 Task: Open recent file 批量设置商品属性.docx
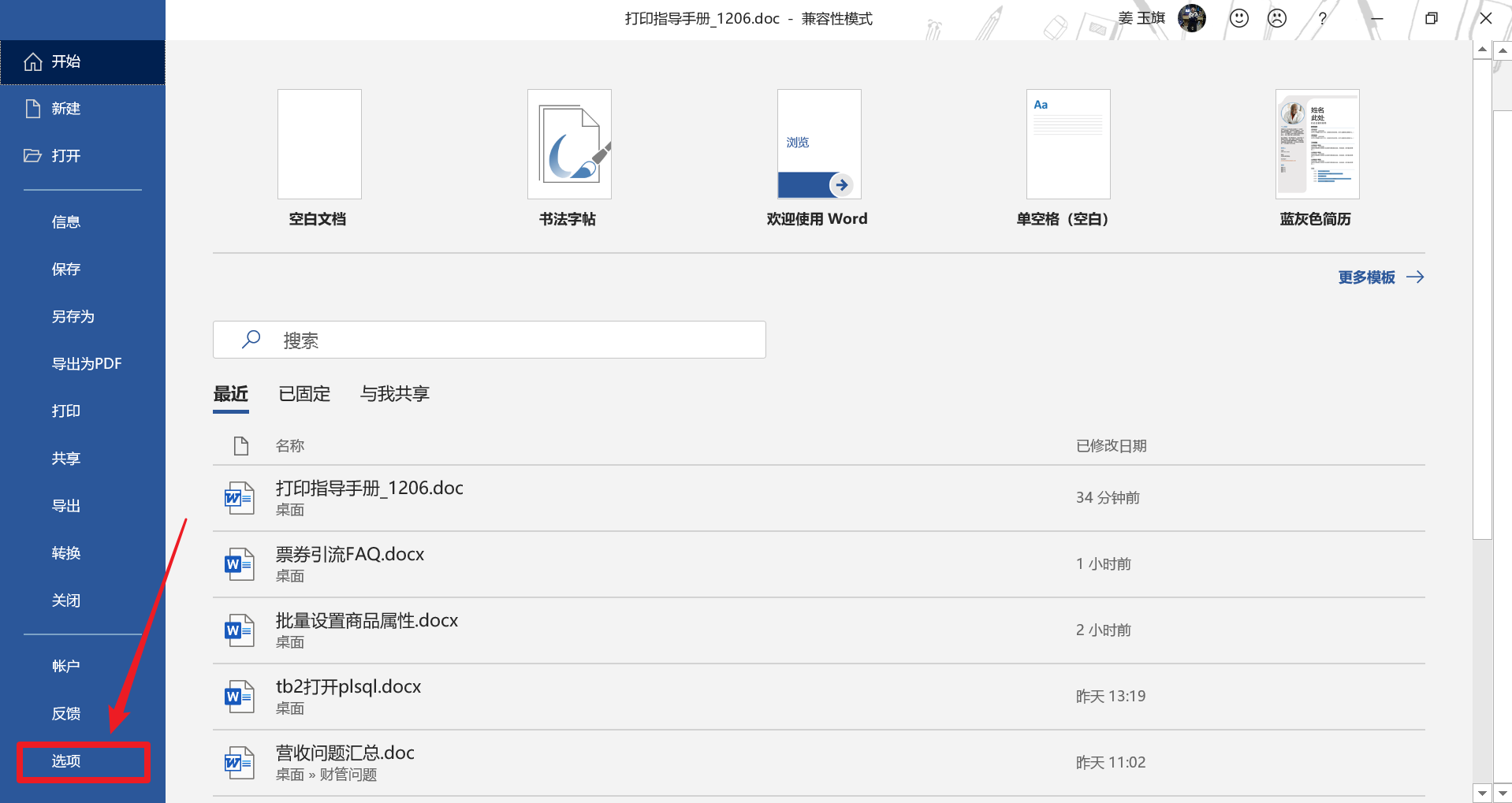tap(819, 630)
